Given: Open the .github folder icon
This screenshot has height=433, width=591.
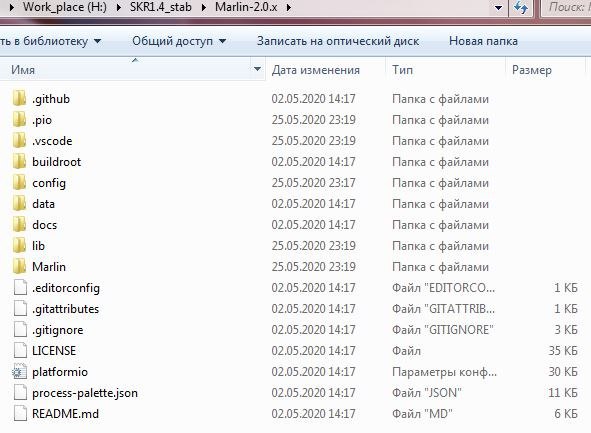Looking at the screenshot, I should [19, 99].
